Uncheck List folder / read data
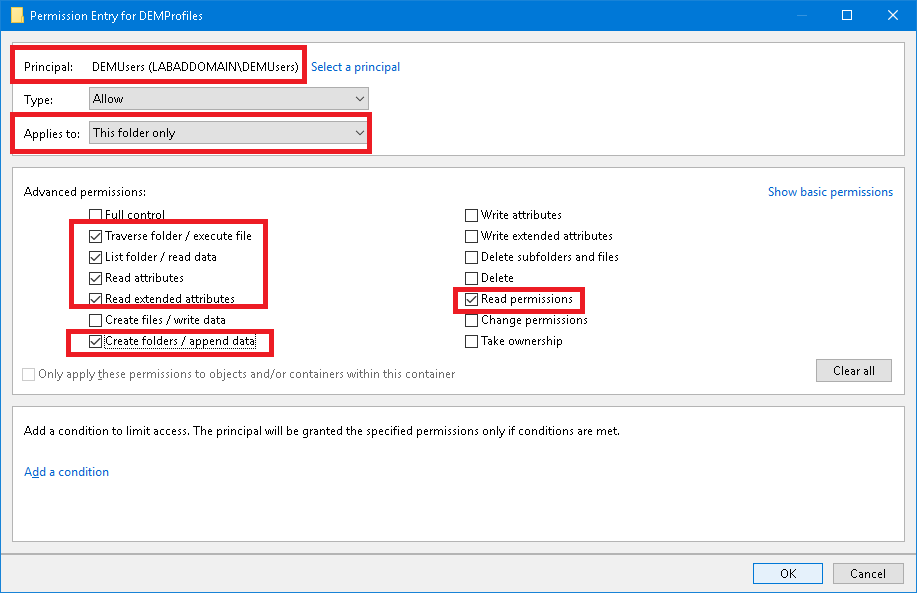Image resolution: width=917 pixels, height=593 pixels. click(95, 257)
